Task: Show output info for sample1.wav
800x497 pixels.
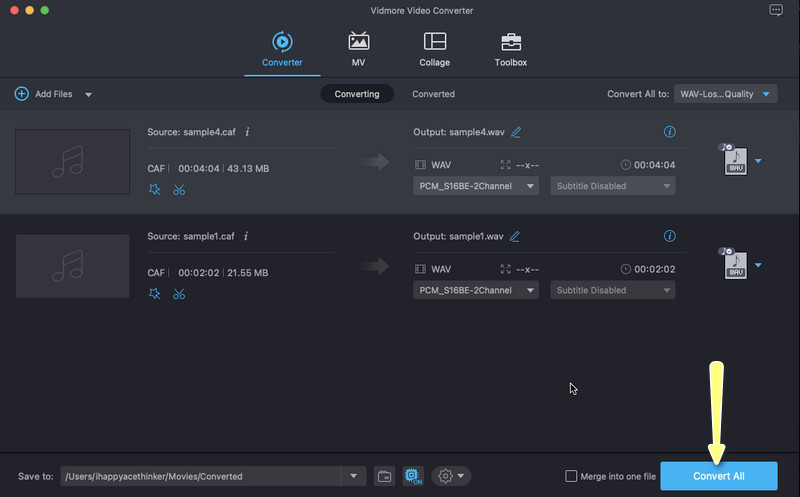Action: click(670, 236)
